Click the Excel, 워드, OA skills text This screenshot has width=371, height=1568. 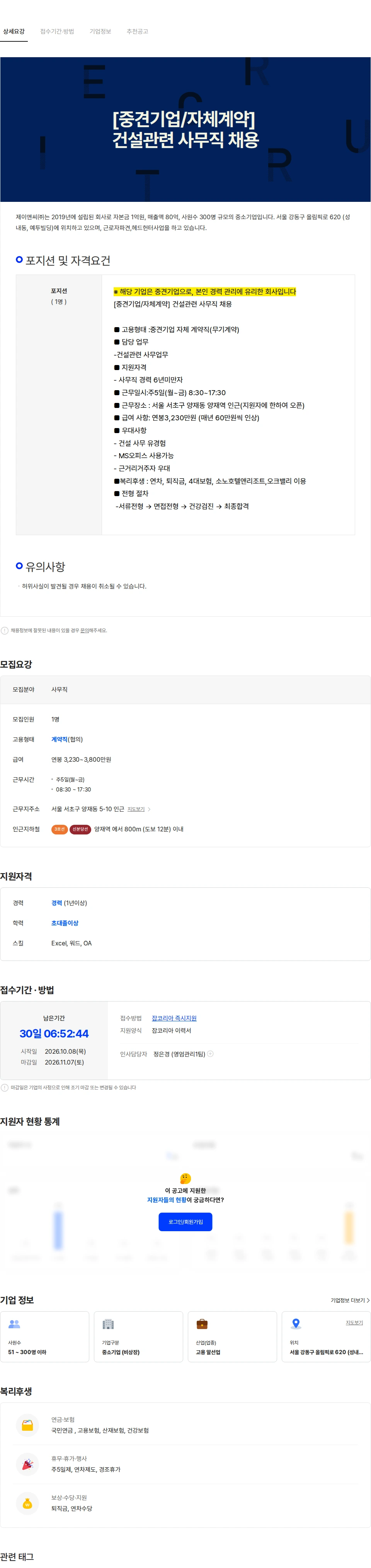coord(71,944)
